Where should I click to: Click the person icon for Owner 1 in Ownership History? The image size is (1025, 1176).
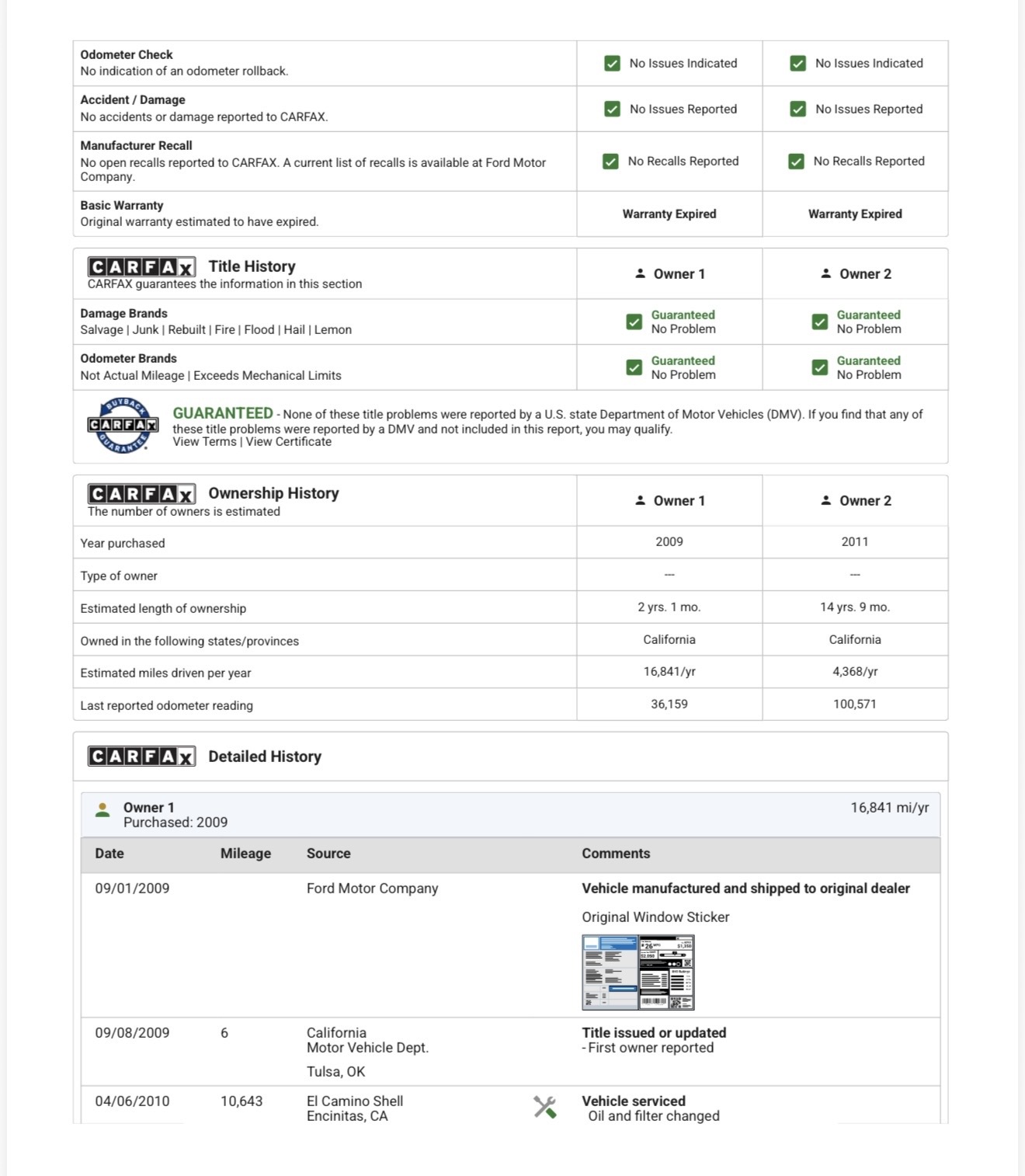click(641, 500)
